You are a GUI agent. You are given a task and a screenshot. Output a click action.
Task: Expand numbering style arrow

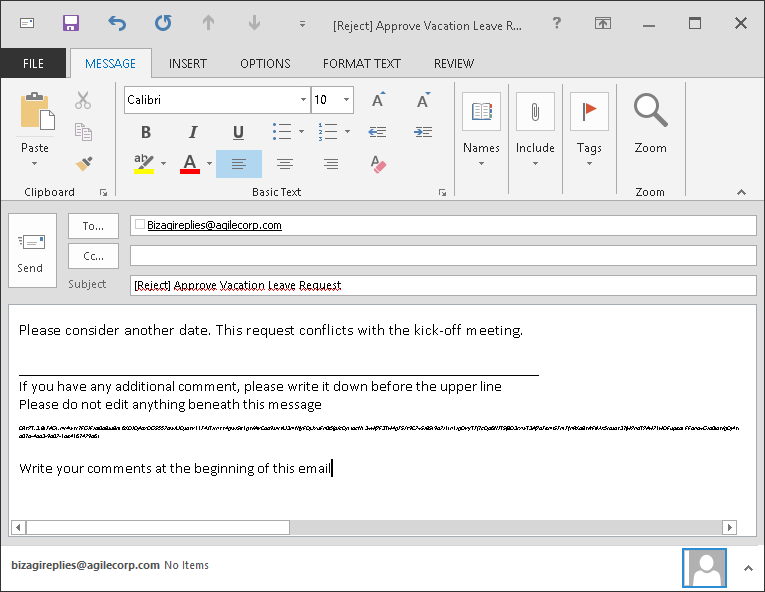coord(347,132)
